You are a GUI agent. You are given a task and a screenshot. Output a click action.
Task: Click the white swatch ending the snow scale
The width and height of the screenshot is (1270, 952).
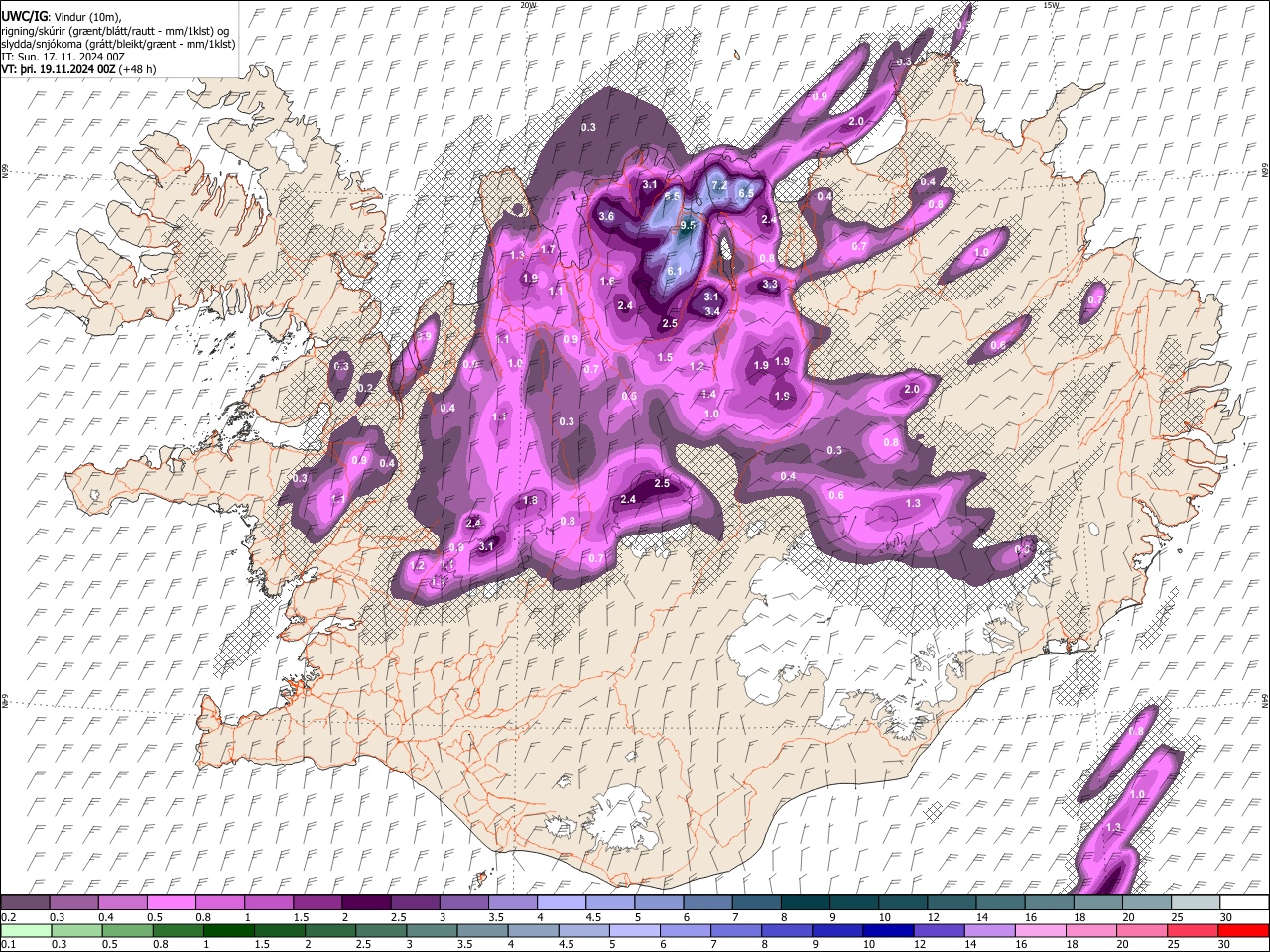click(x=1243, y=902)
